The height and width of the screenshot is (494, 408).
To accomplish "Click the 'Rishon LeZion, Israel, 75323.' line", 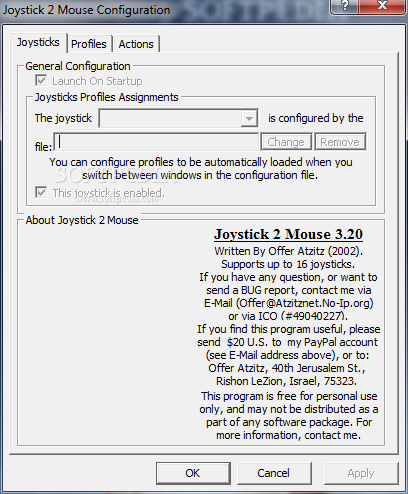I will tap(286, 381).
